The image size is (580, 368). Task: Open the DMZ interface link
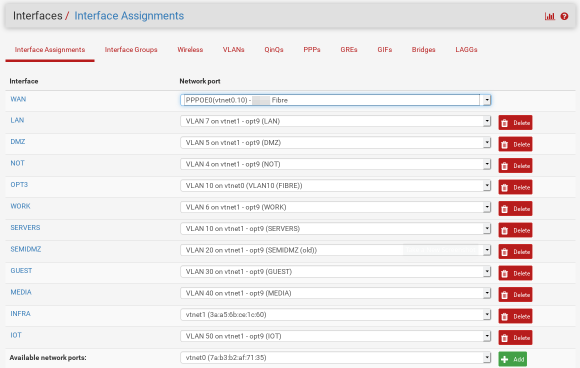(x=18, y=142)
